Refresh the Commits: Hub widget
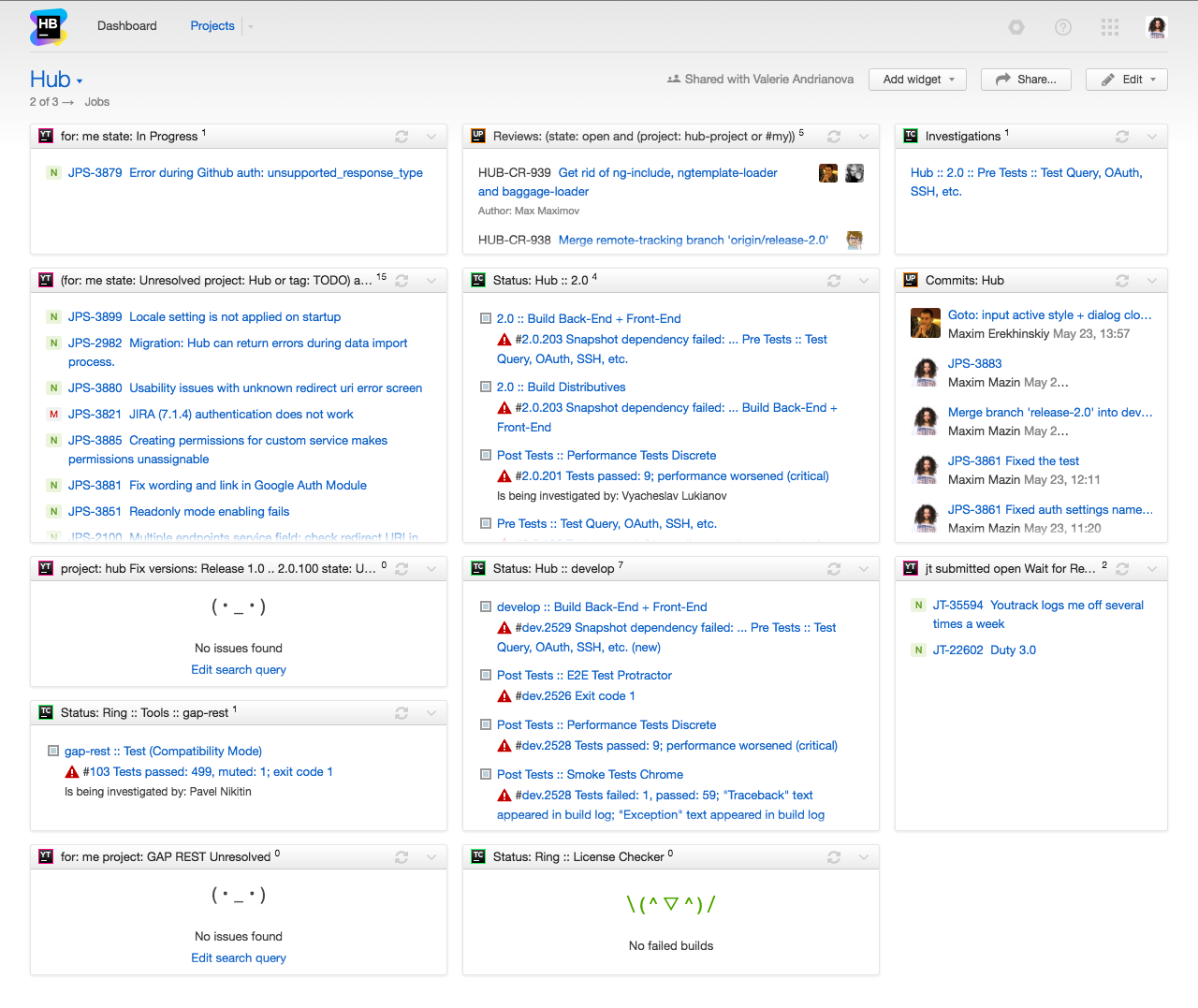Screen dimensions: 1198x1008 (1122, 281)
